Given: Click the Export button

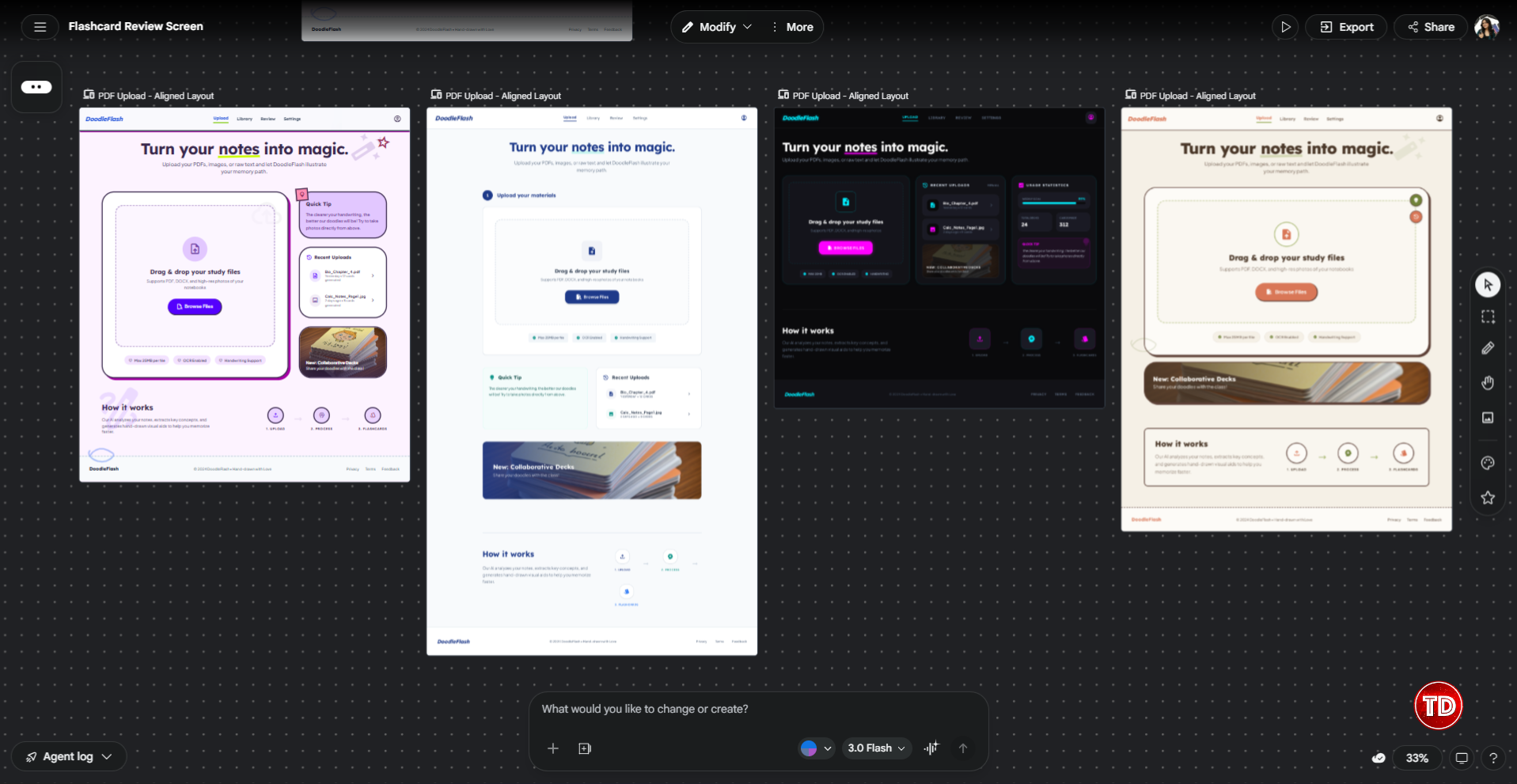Looking at the screenshot, I should [1346, 27].
